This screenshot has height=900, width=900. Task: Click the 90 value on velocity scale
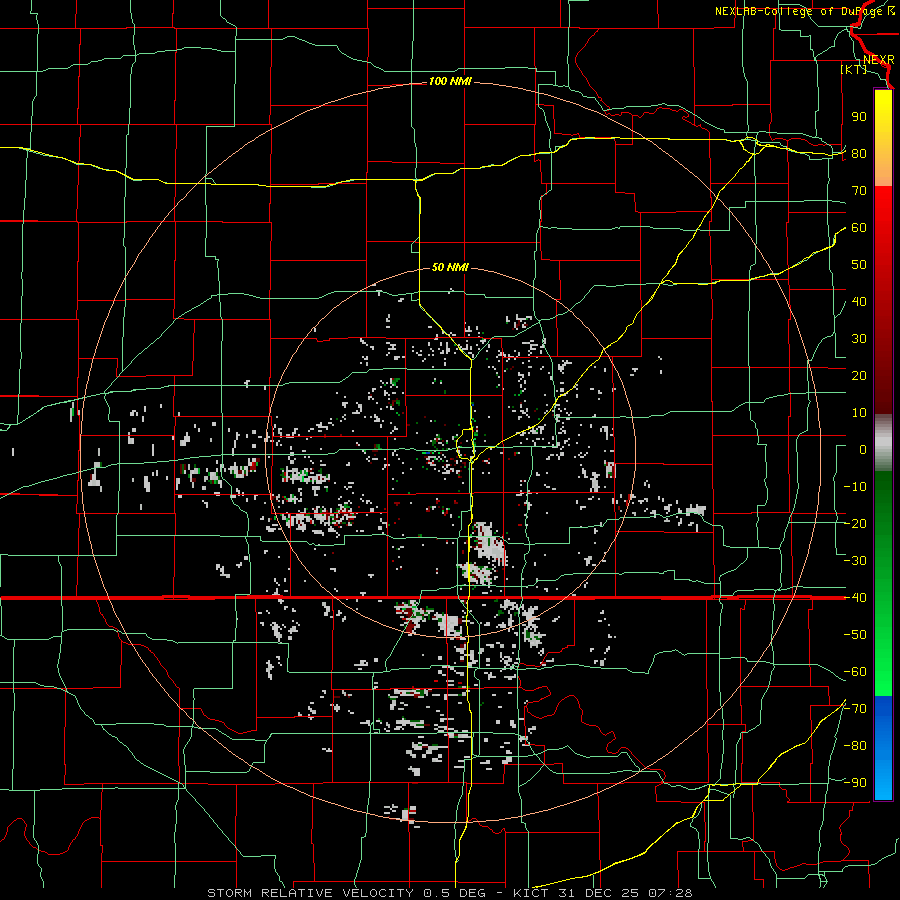tap(859, 117)
